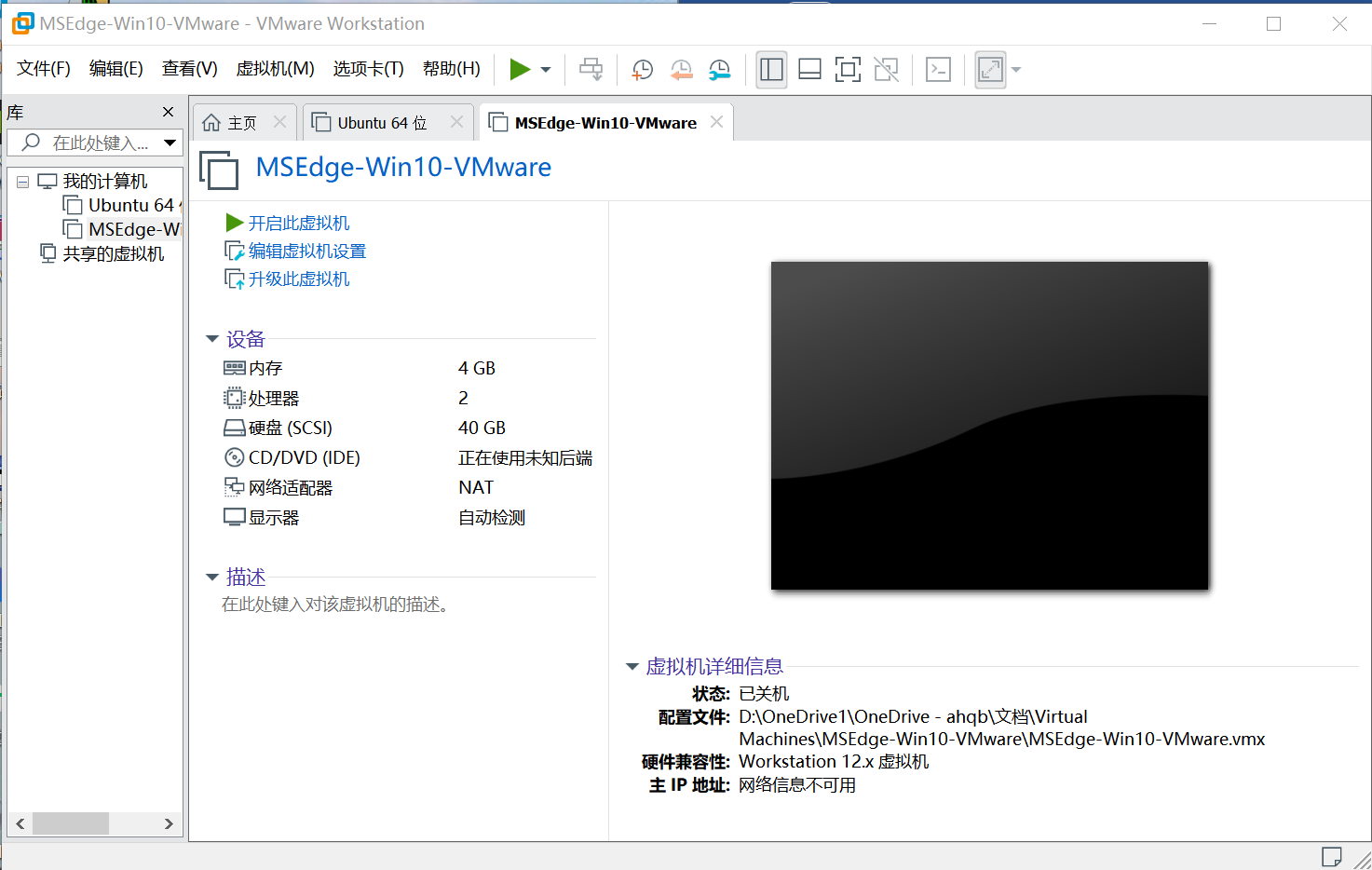Select the CD/DVD (IDE) device row
Viewport: 1372px width, 870px height.
(x=408, y=457)
